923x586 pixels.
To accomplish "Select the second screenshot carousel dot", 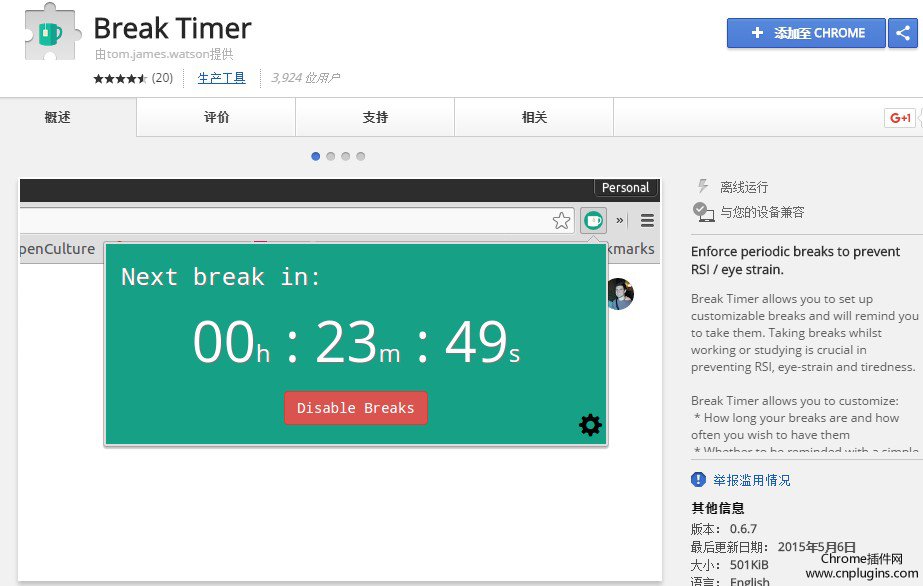I will click(331, 156).
